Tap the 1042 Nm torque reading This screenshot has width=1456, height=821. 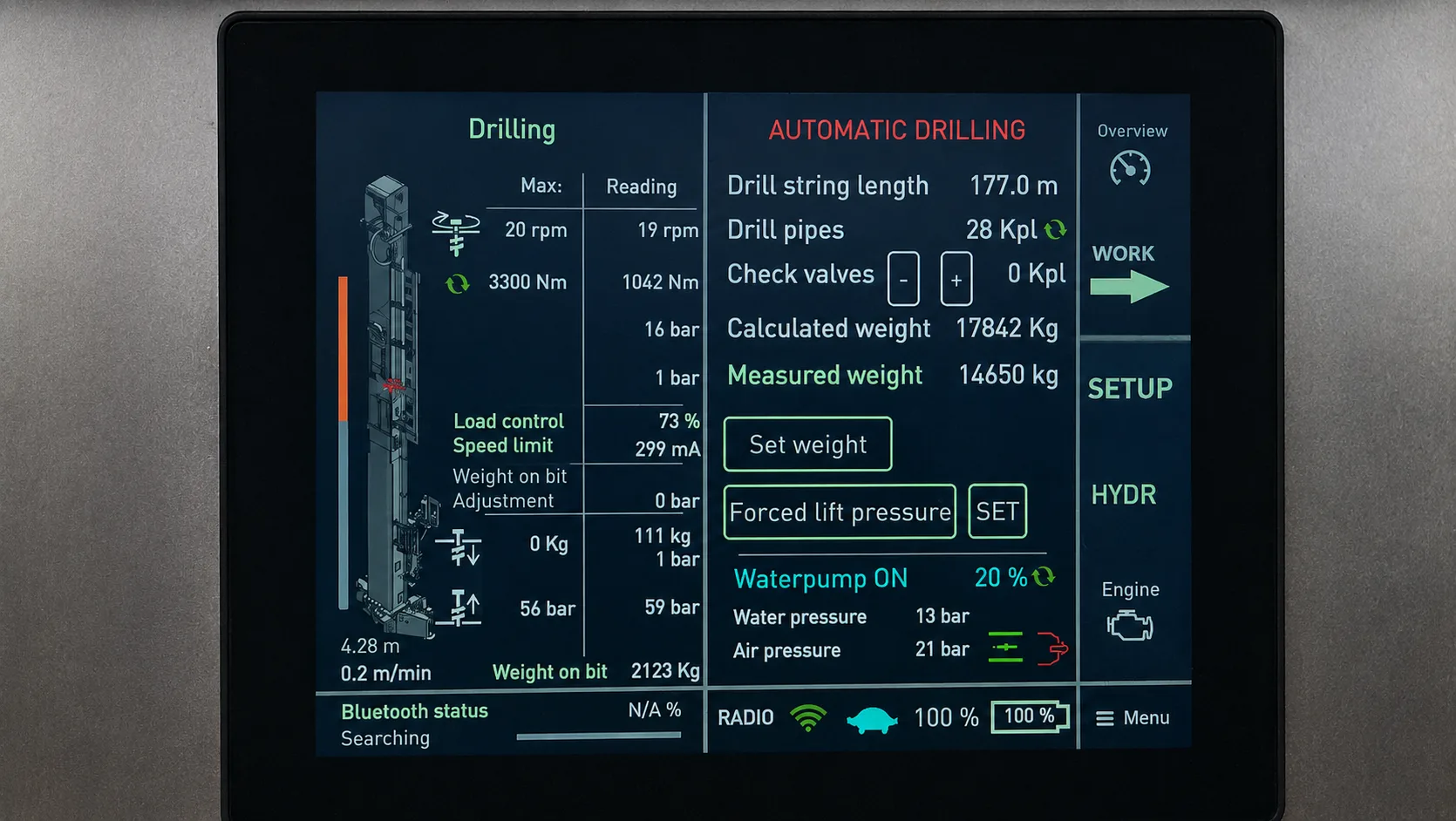point(660,282)
